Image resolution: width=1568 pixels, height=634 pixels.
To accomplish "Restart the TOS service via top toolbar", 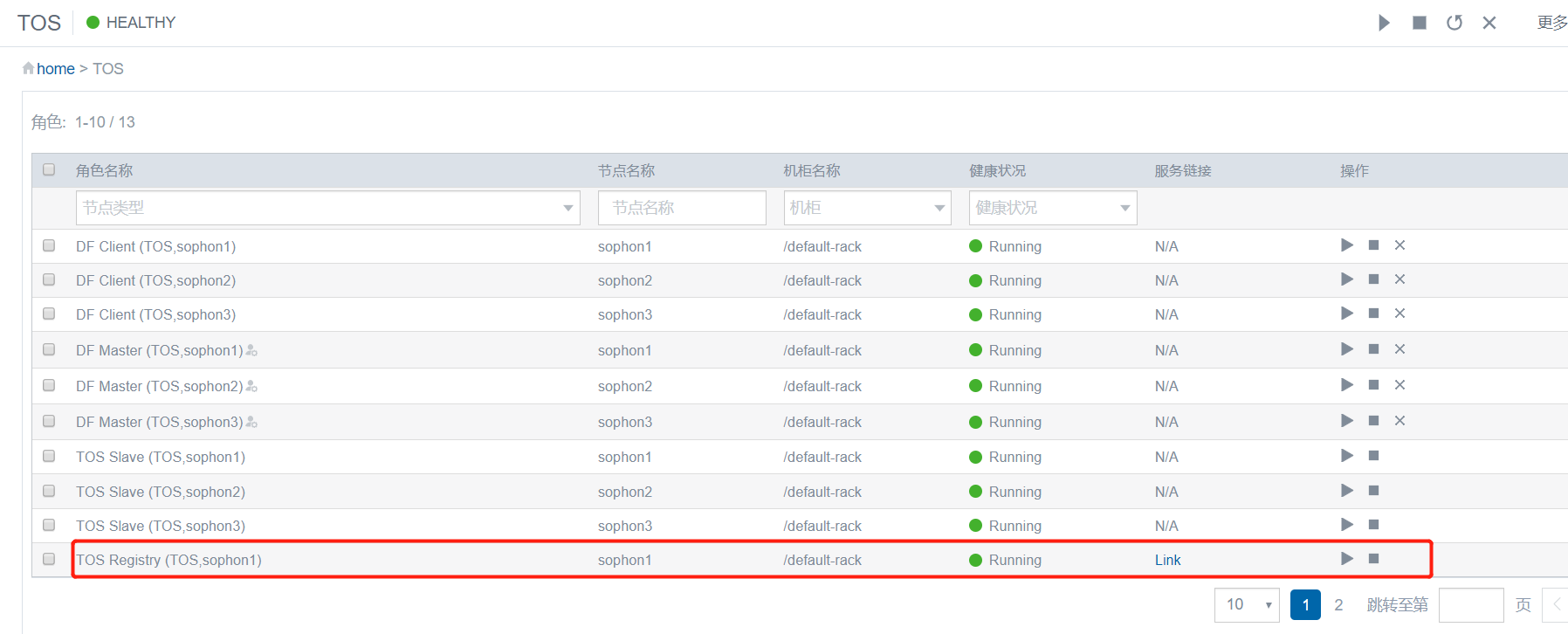I will [x=1455, y=23].
